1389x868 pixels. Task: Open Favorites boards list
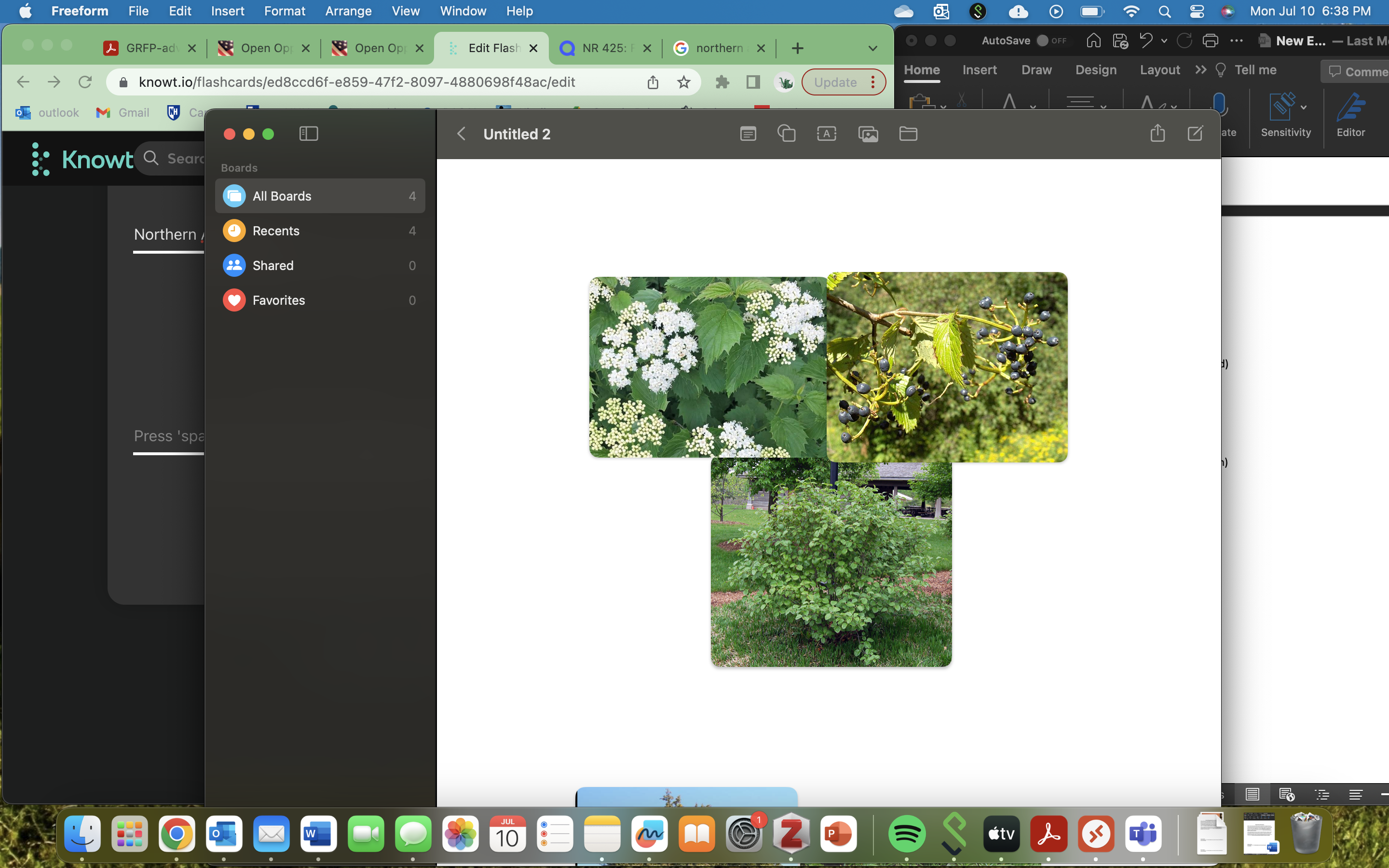click(320, 300)
